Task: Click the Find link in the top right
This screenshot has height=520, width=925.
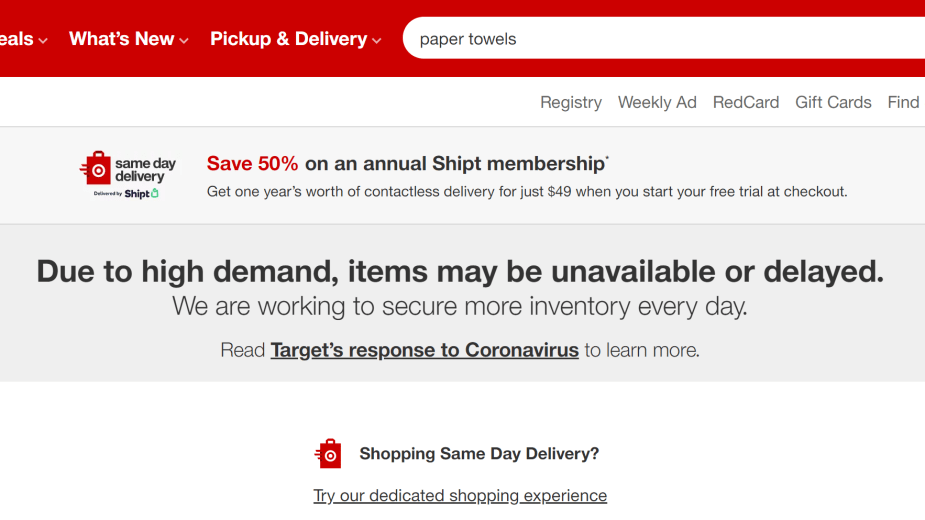Action: pos(903,102)
